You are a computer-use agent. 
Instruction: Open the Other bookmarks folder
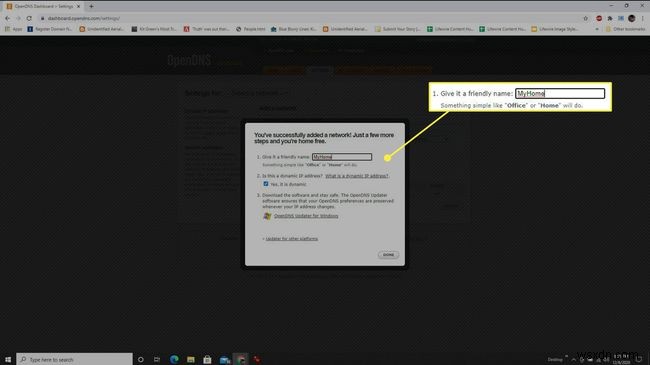(626, 29)
